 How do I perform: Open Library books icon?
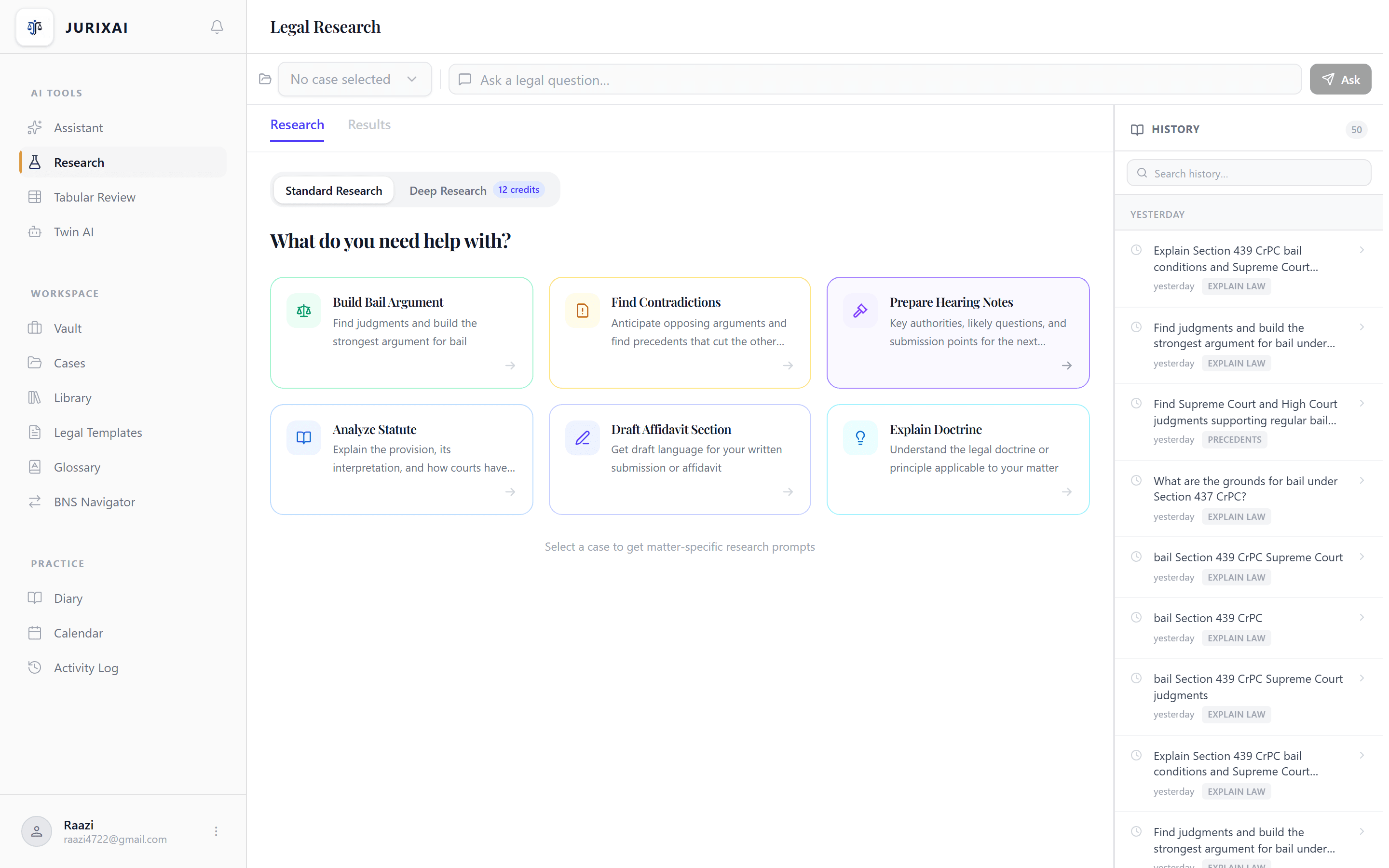pos(35,397)
